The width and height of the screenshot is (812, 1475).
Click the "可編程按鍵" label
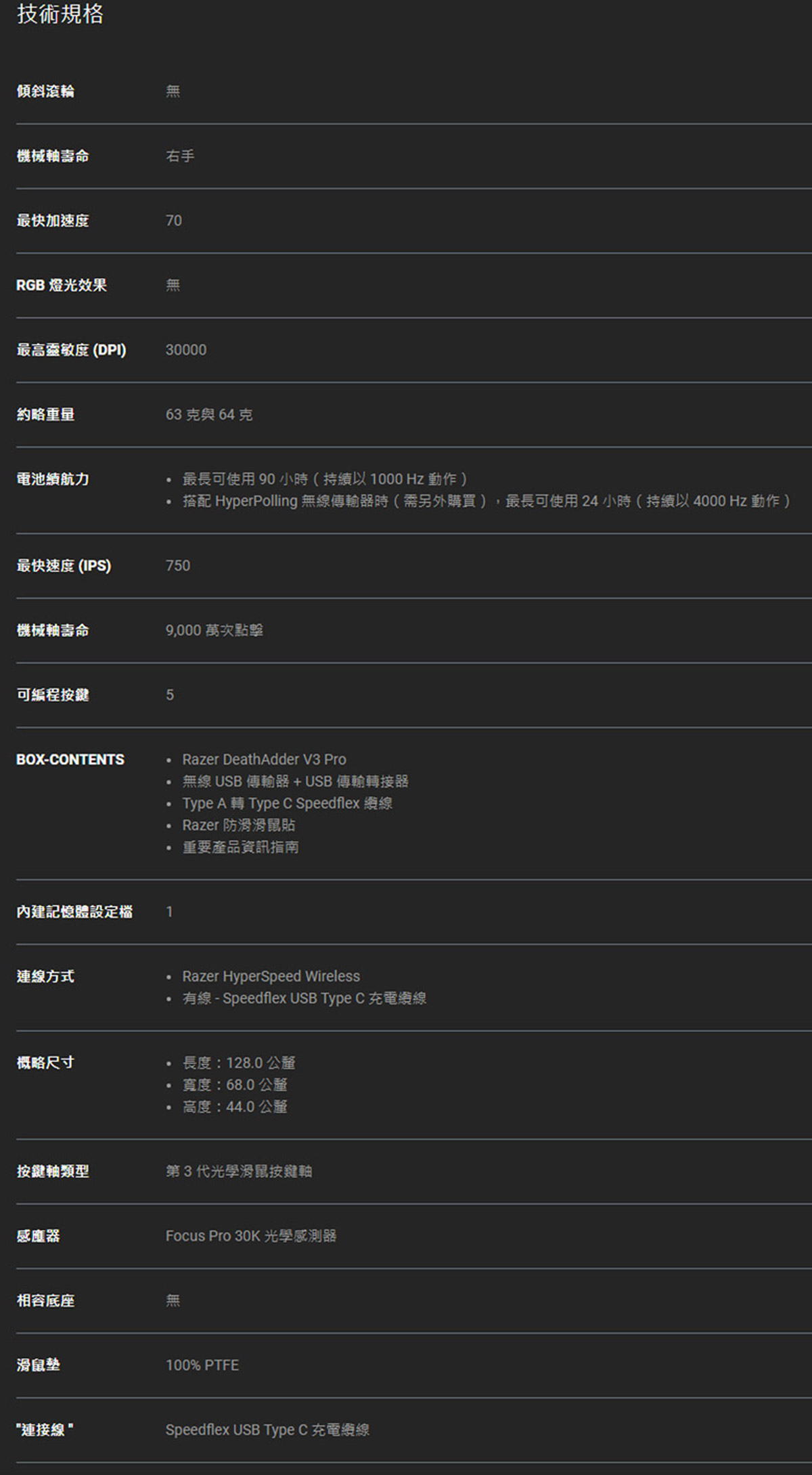53,695
